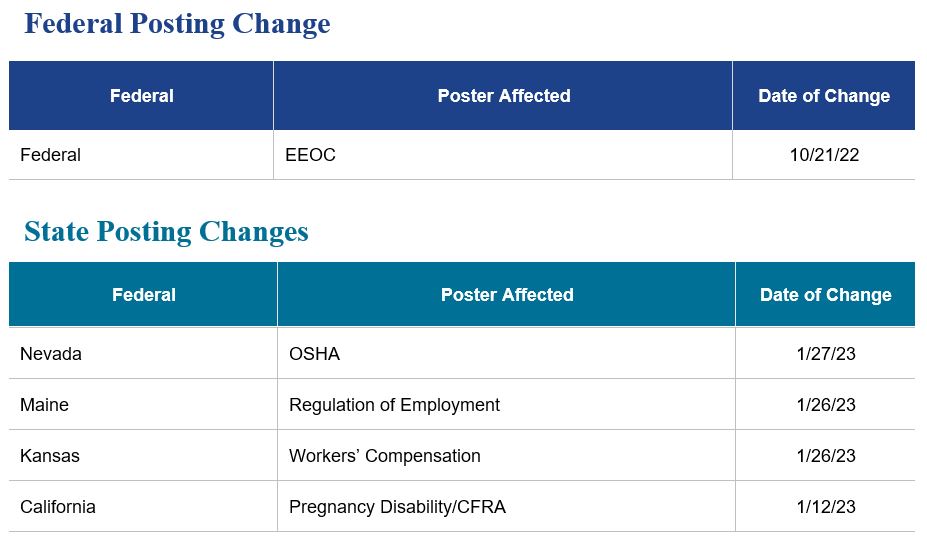
Task: Click the "Federal Posting Change" heading
Action: click(x=177, y=24)
